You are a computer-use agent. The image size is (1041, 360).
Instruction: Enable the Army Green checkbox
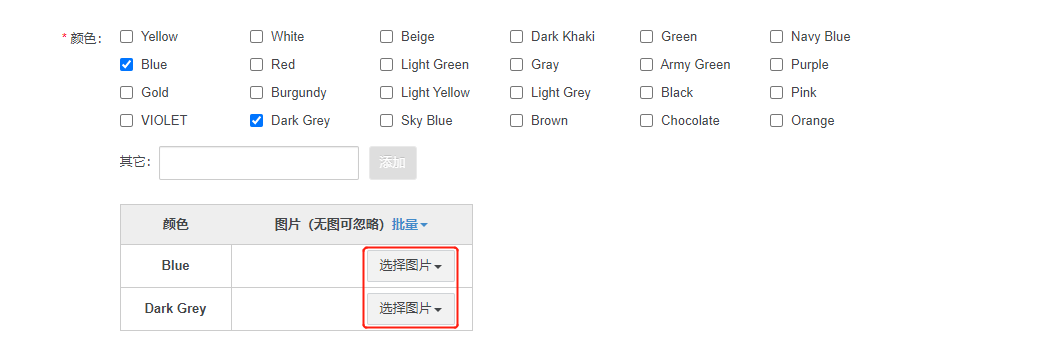pyautogui.click(x=646, y=64)
